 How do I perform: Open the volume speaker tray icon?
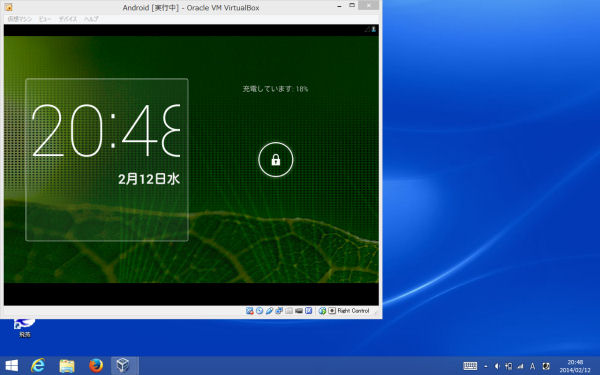[x=497, y=366]
